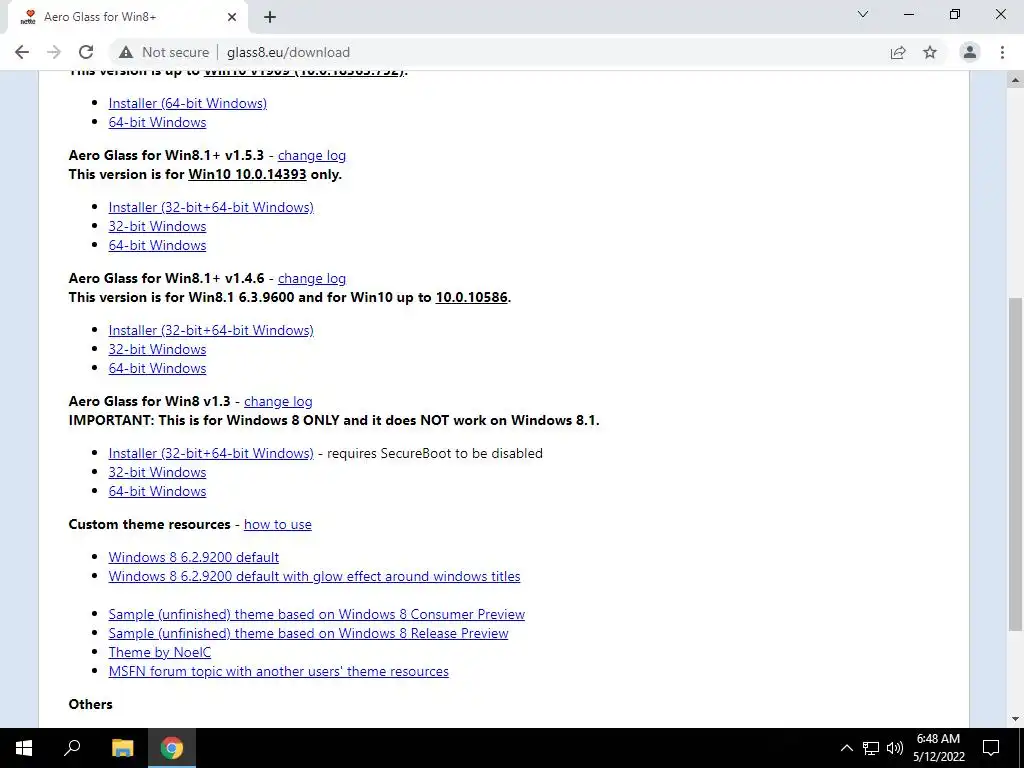
Task: Click the clock showing 6:48 AM
Action: 938,739
